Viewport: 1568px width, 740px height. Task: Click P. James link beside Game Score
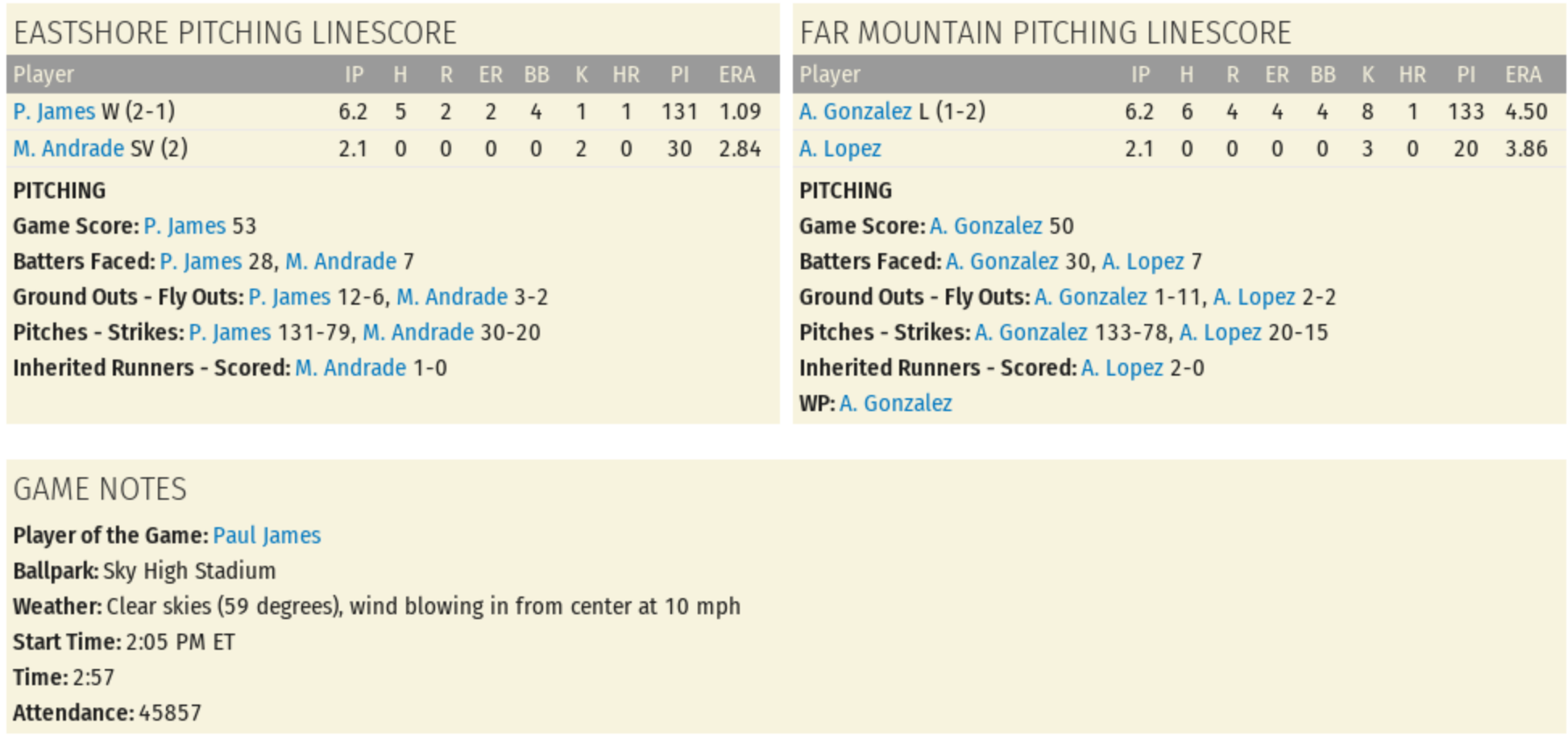185,226
